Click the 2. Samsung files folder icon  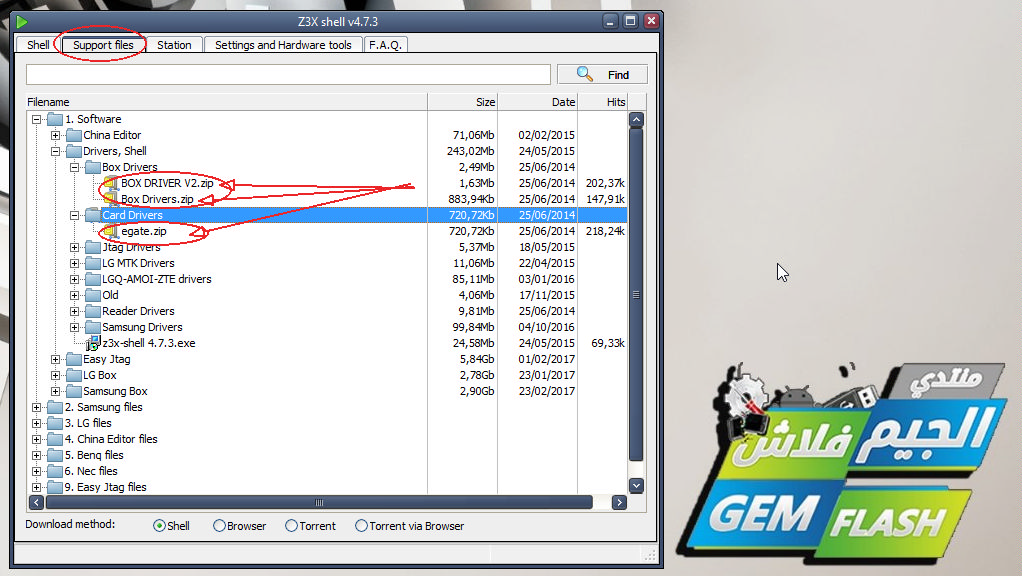click(55, 407)
